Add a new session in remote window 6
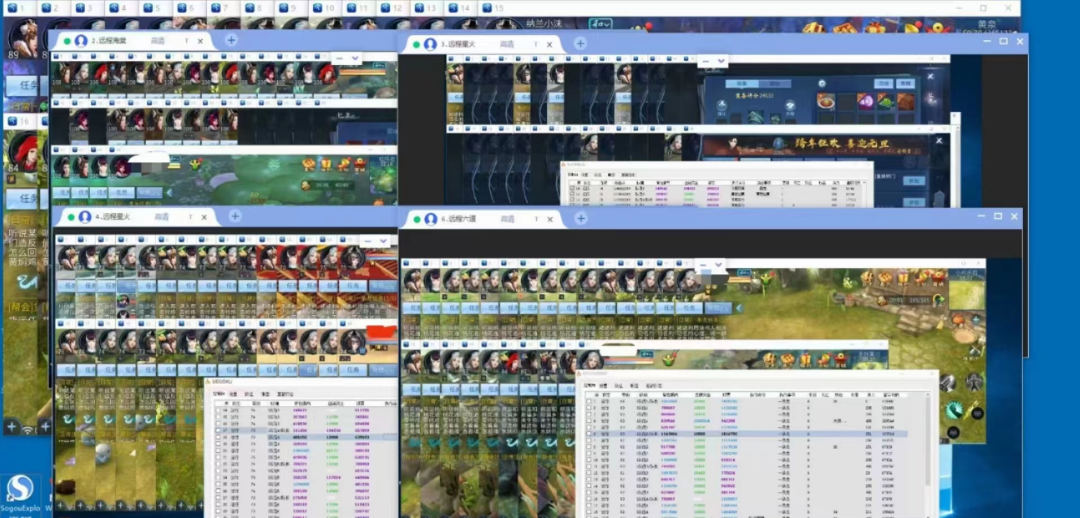Screen dimensions: 1080x518 (581, 218)
